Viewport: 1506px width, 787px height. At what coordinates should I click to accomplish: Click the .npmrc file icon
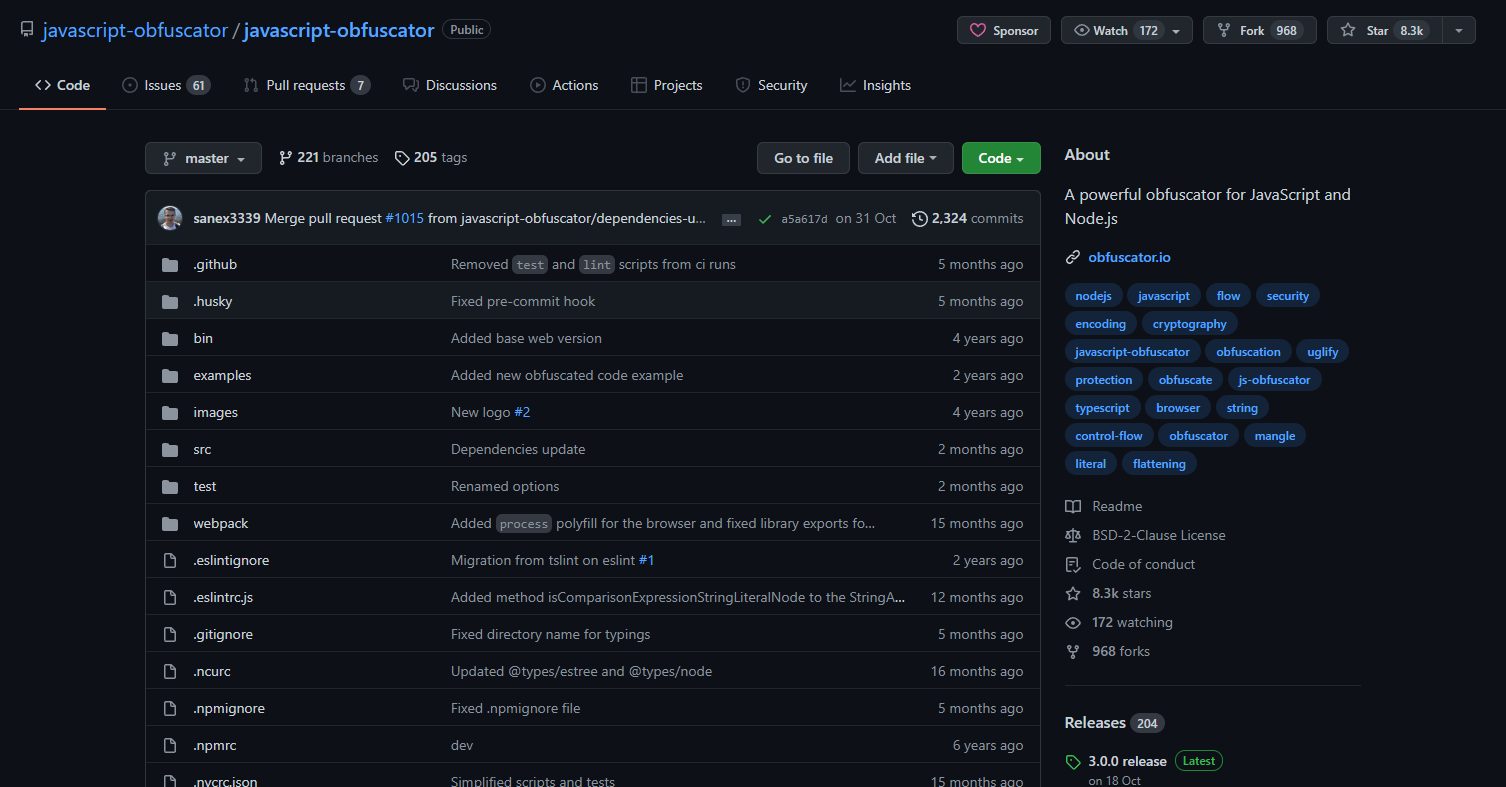tap(170, 745)
